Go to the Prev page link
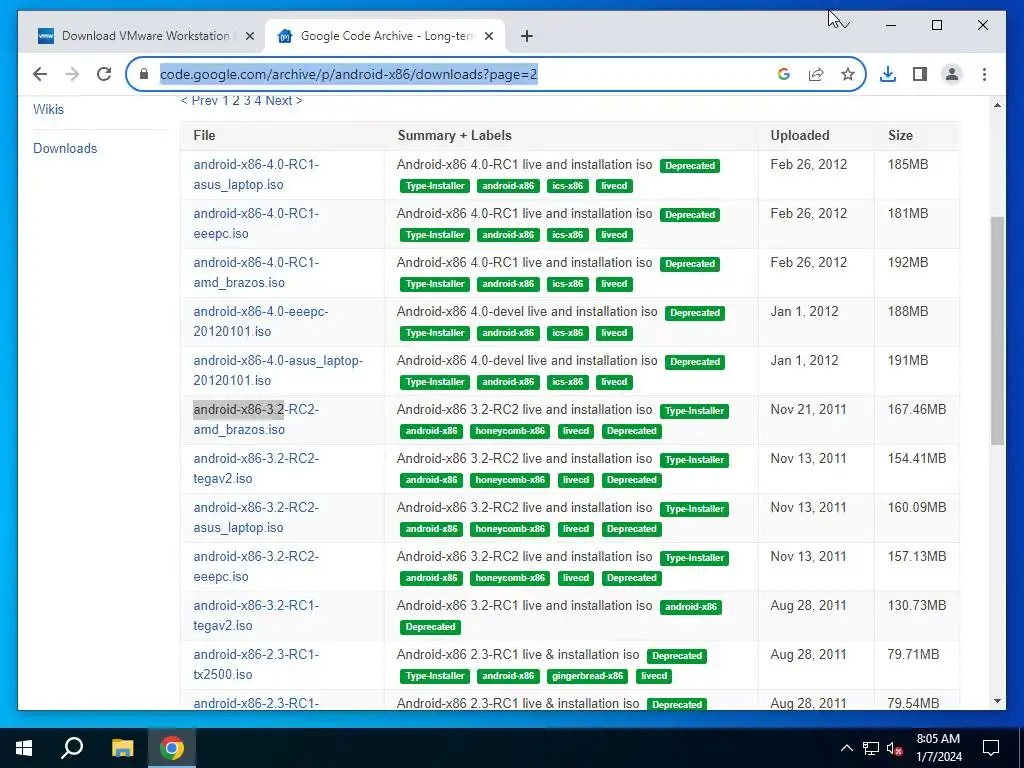Viewport: 1024px width, 768px height. click(199, 101)
